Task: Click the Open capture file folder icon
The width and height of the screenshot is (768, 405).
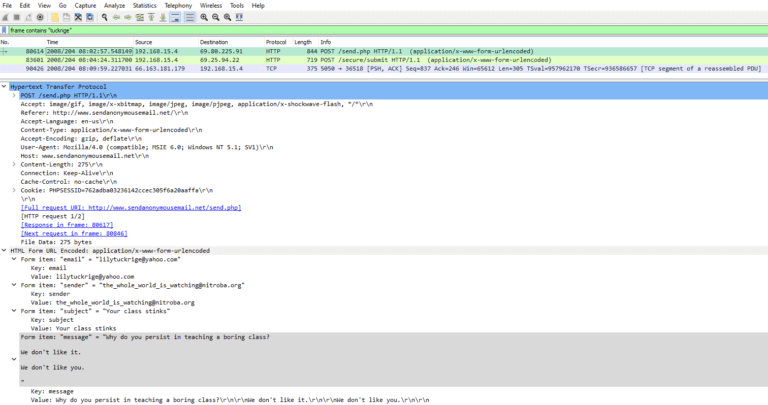Action: [53, 17]
